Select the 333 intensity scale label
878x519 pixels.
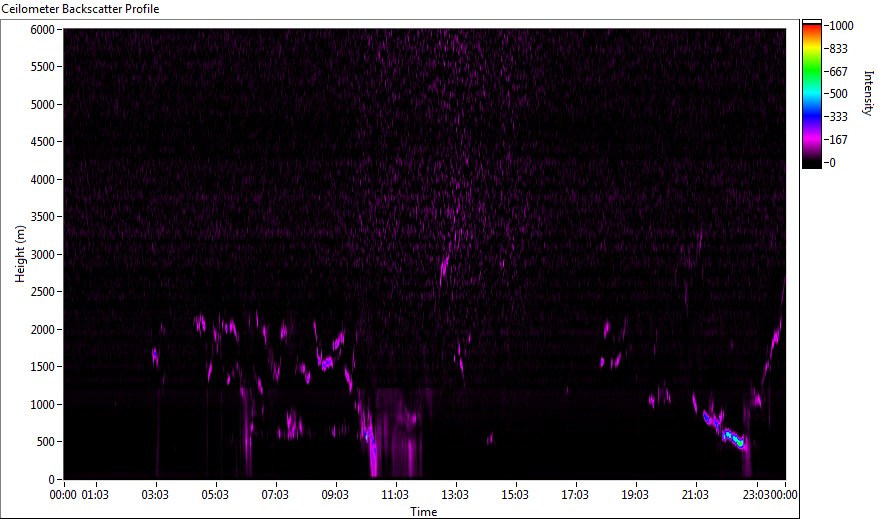pyautogui.click(x=839, y=116)
